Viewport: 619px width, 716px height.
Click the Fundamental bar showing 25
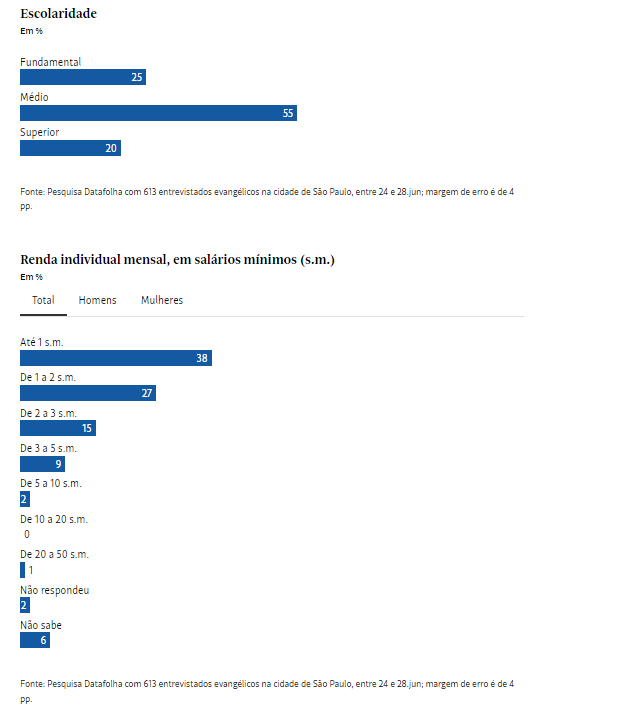point(83,77)
